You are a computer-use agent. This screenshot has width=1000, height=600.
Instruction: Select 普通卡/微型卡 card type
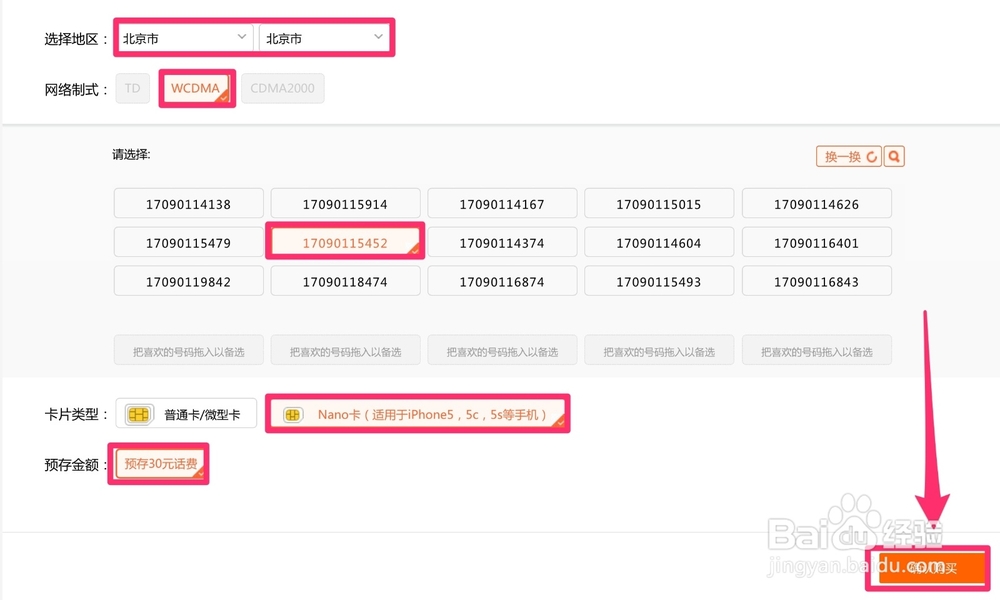(186, 414)
